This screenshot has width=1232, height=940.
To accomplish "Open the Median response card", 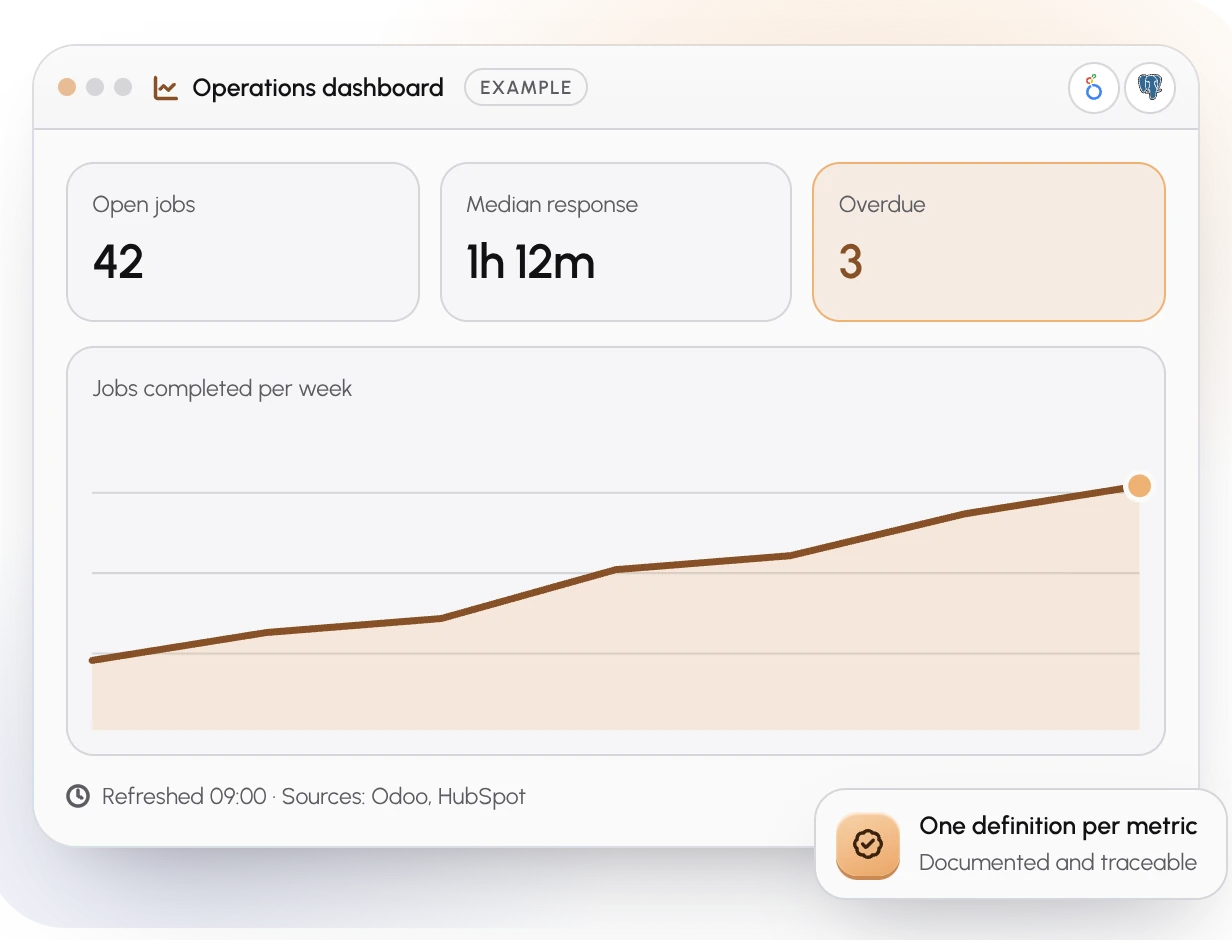I will pyautogui.click(x=616, y=242).
